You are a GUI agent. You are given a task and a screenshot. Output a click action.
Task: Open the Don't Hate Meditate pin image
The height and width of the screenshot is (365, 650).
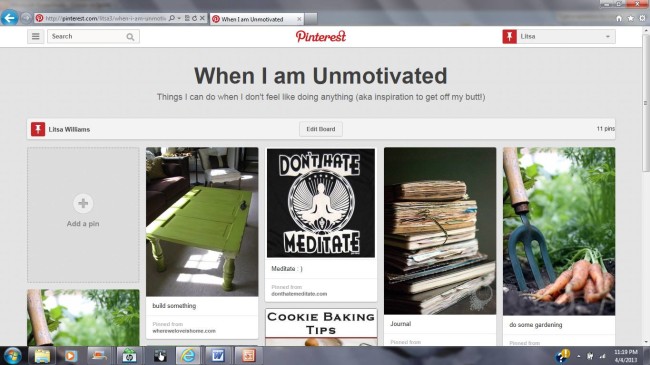coord(321,203)
